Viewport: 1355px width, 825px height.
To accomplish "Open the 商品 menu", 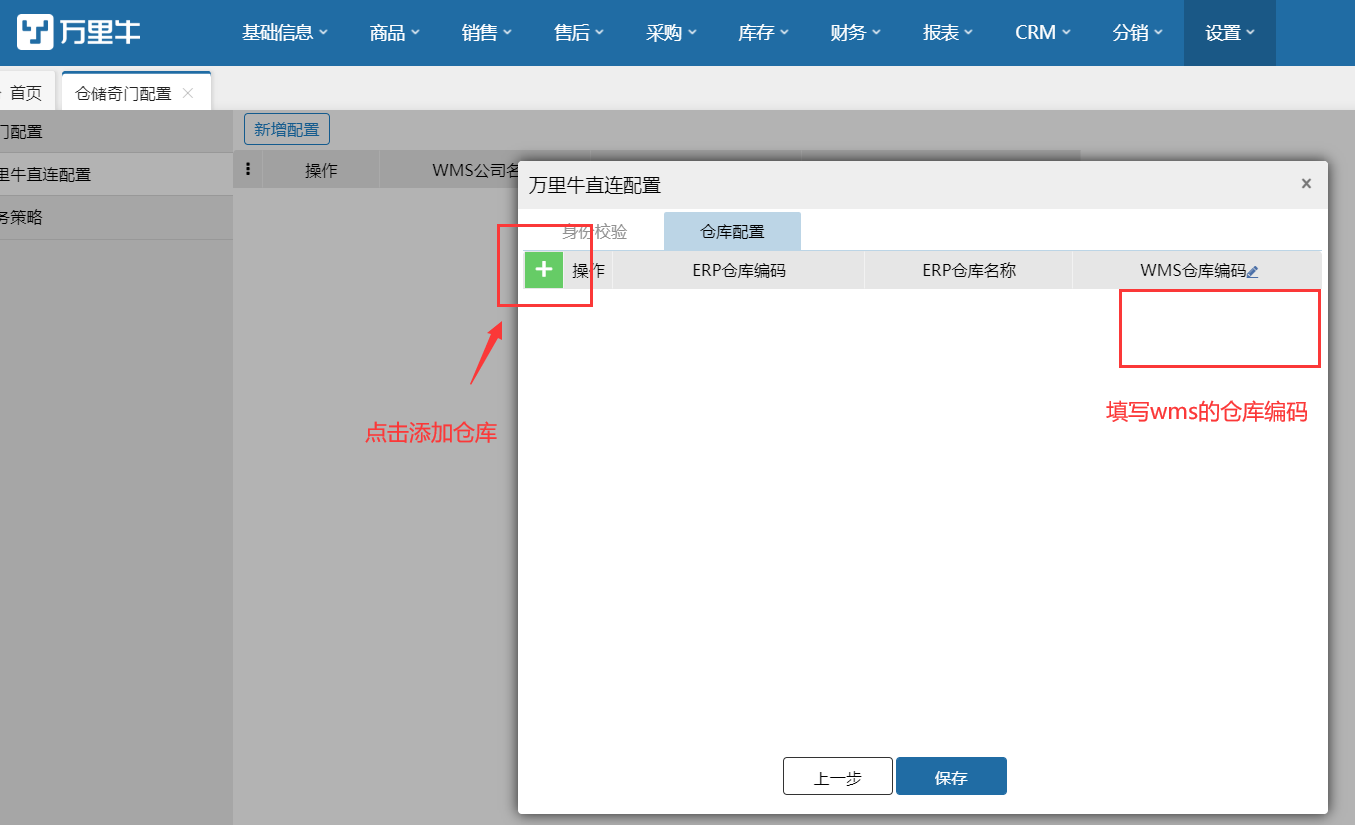I will [x=394, y=33].
